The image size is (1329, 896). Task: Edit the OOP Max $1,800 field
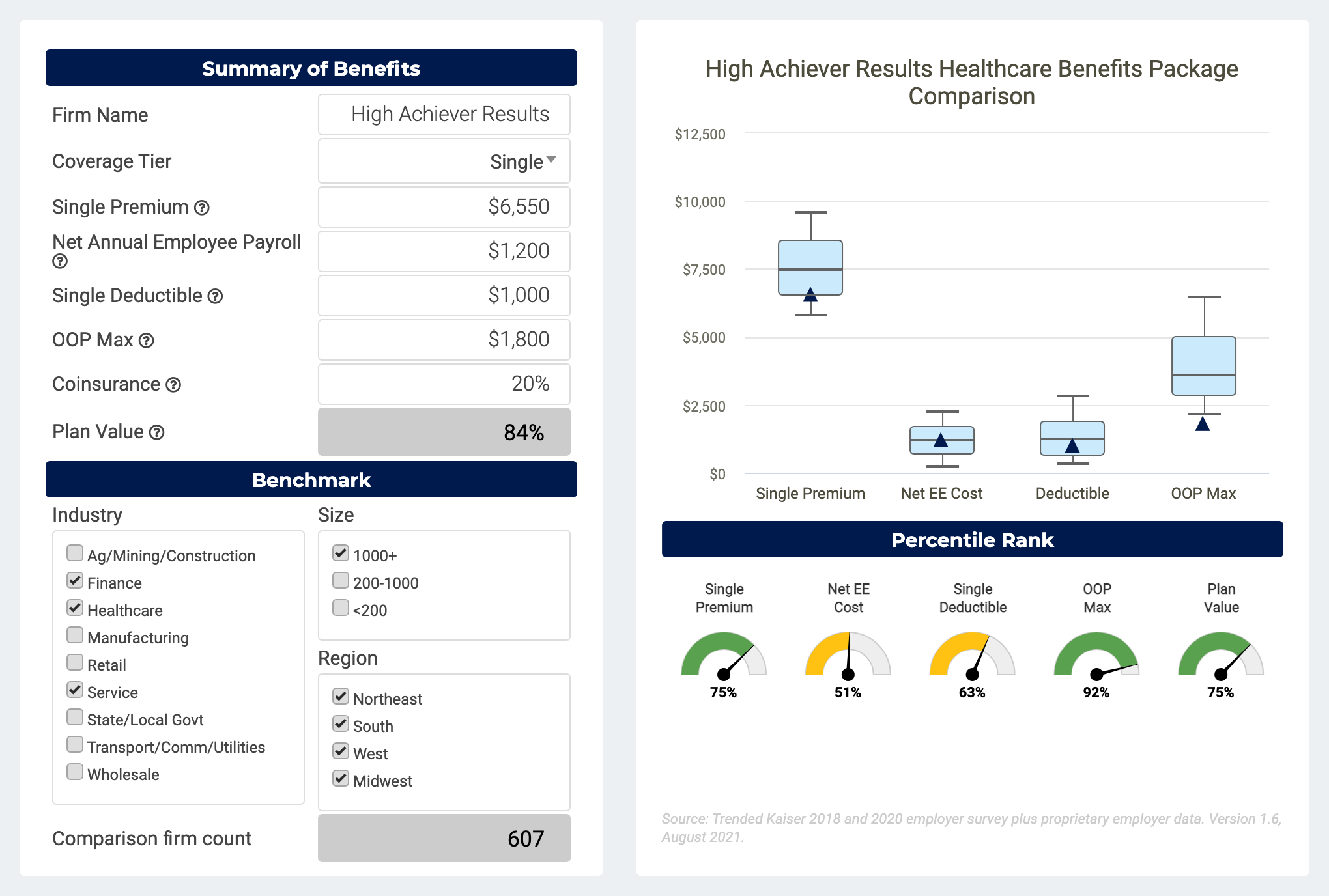coord(444,340)
